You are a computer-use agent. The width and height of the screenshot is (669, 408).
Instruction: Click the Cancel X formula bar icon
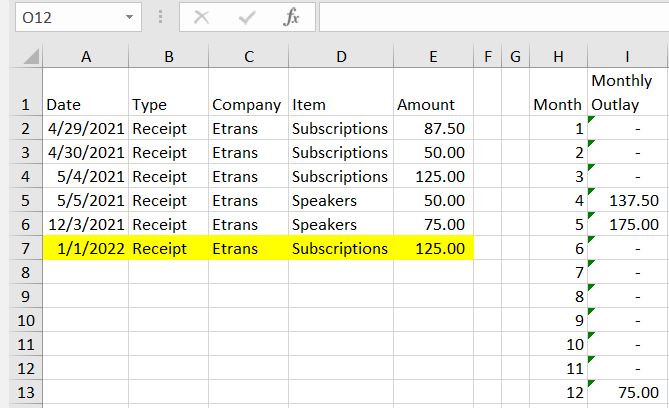point(201,18)
